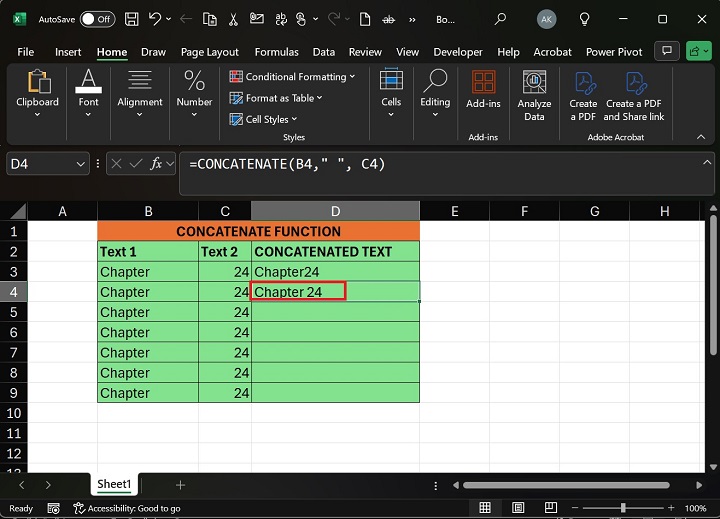This screenshot has width=720, height=519.
Task: Expand the Name Box dropdown arrow
Action: [79, 163]
